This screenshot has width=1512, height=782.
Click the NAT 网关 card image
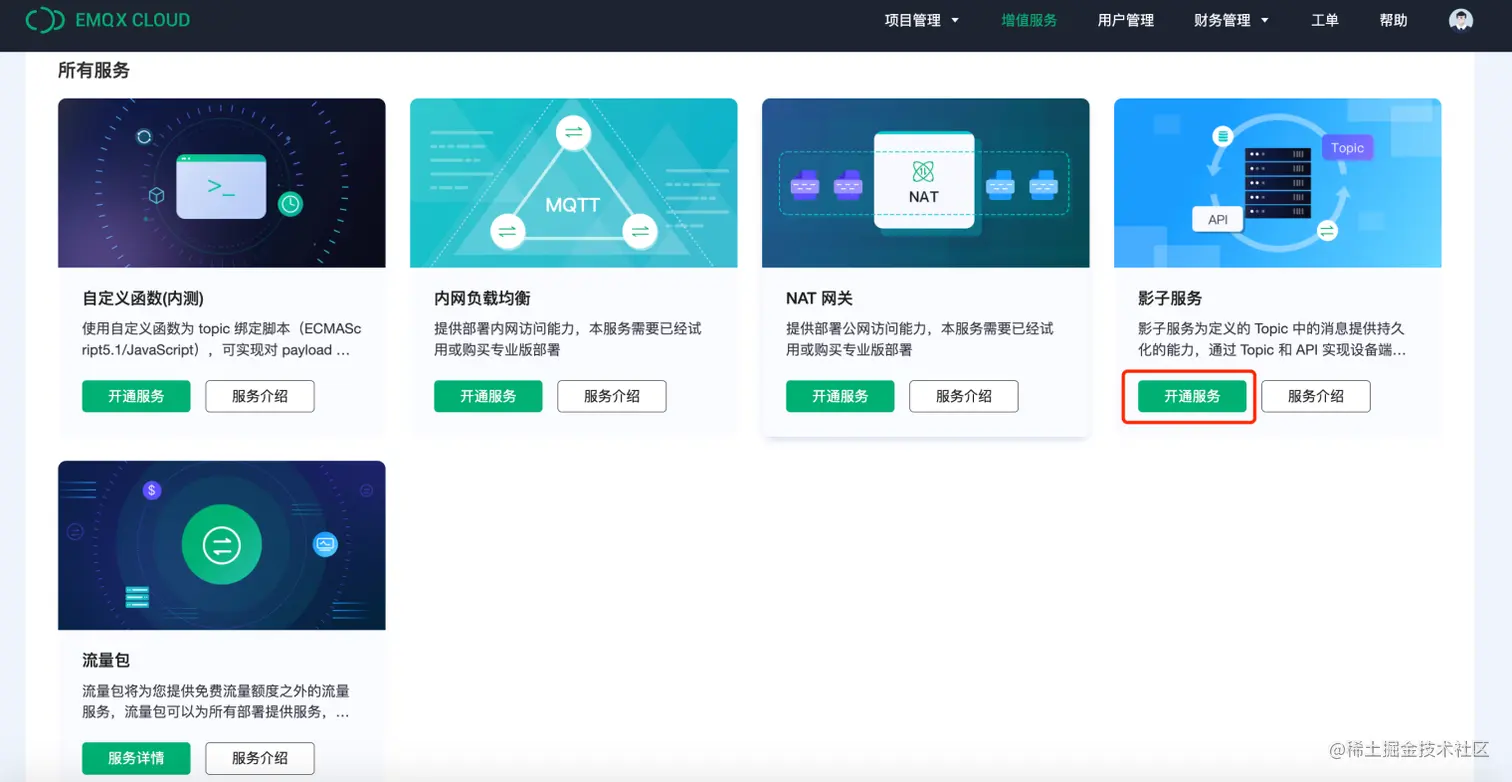[x=925, y=183]
